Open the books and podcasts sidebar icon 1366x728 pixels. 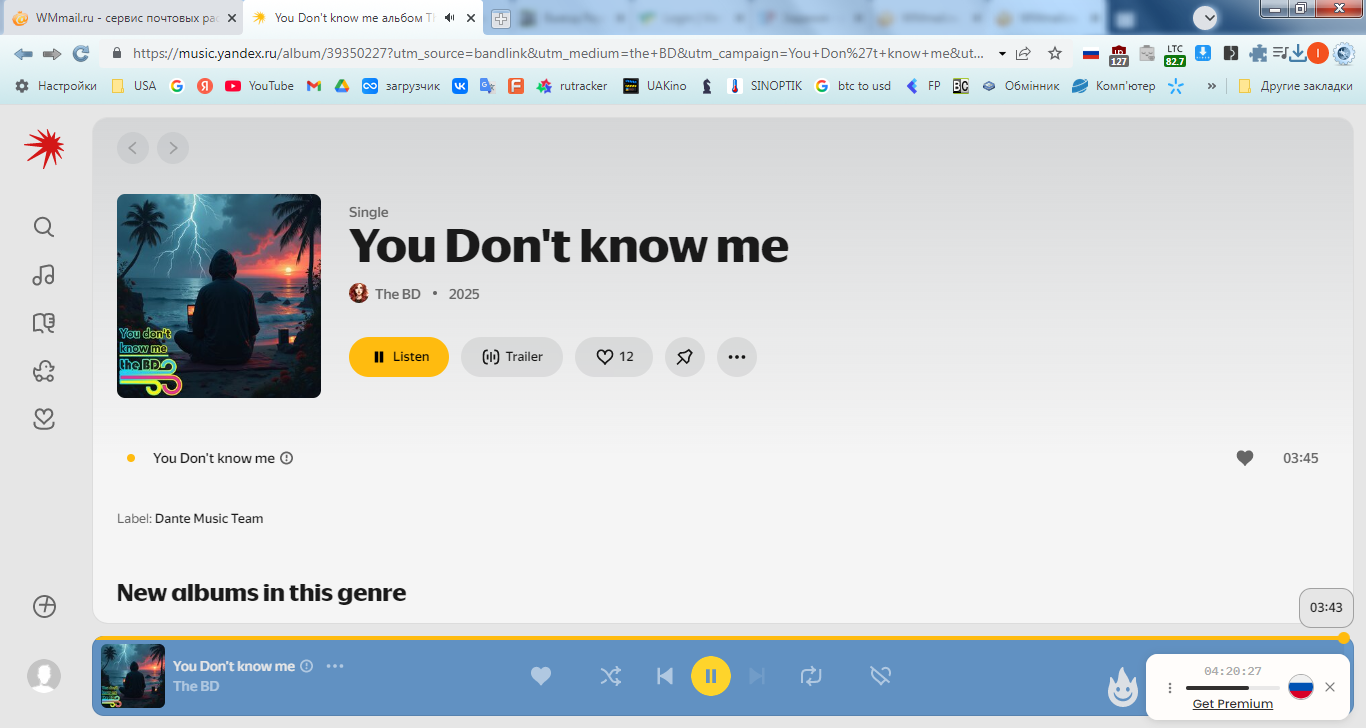pyautogui.click(x=44, y=323)
